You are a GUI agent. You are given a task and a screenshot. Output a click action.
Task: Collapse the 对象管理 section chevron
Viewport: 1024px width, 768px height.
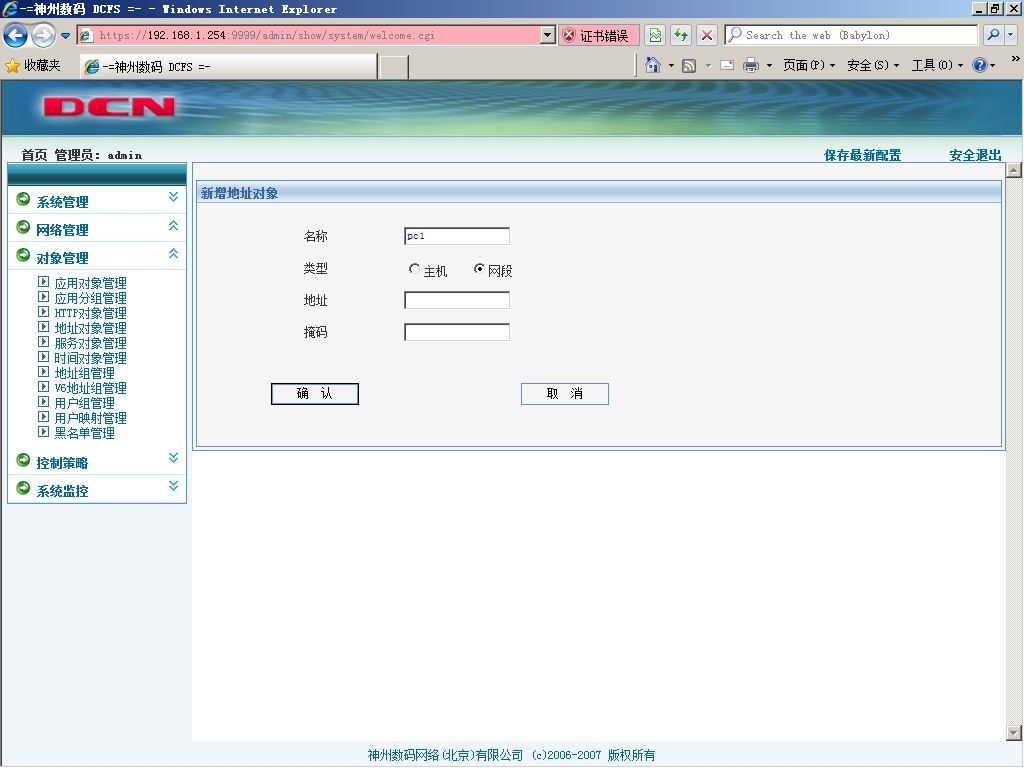pos(173,253)
